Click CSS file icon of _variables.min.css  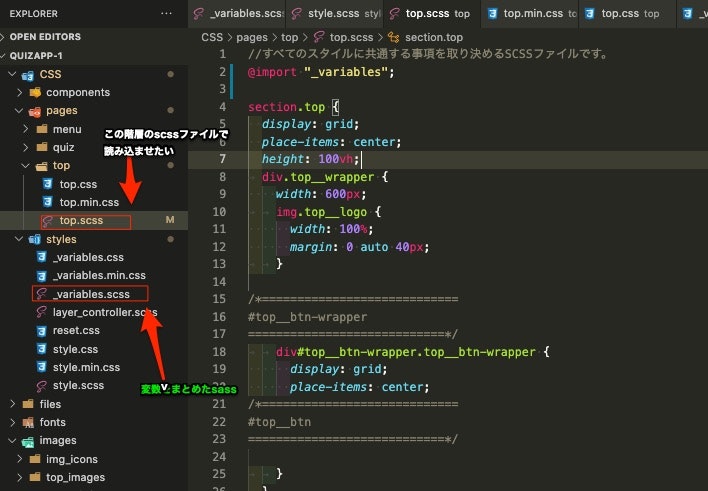(x=41, y=276)
